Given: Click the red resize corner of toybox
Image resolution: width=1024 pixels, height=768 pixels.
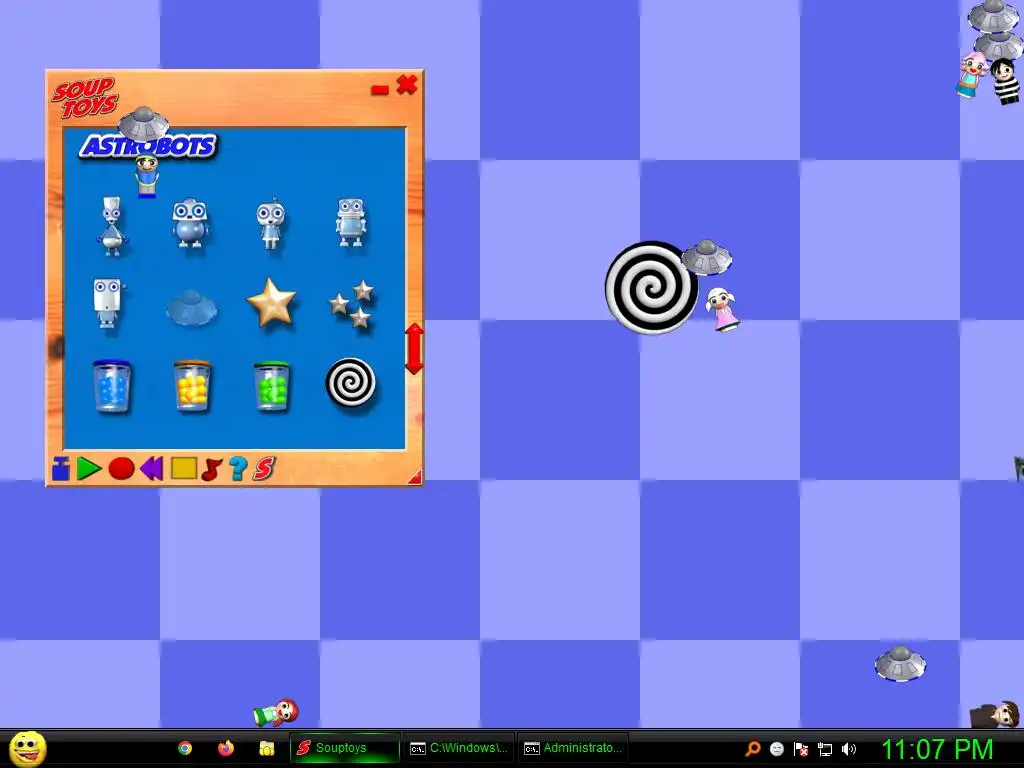Looking at the screenshot, I should click(415, 477).
